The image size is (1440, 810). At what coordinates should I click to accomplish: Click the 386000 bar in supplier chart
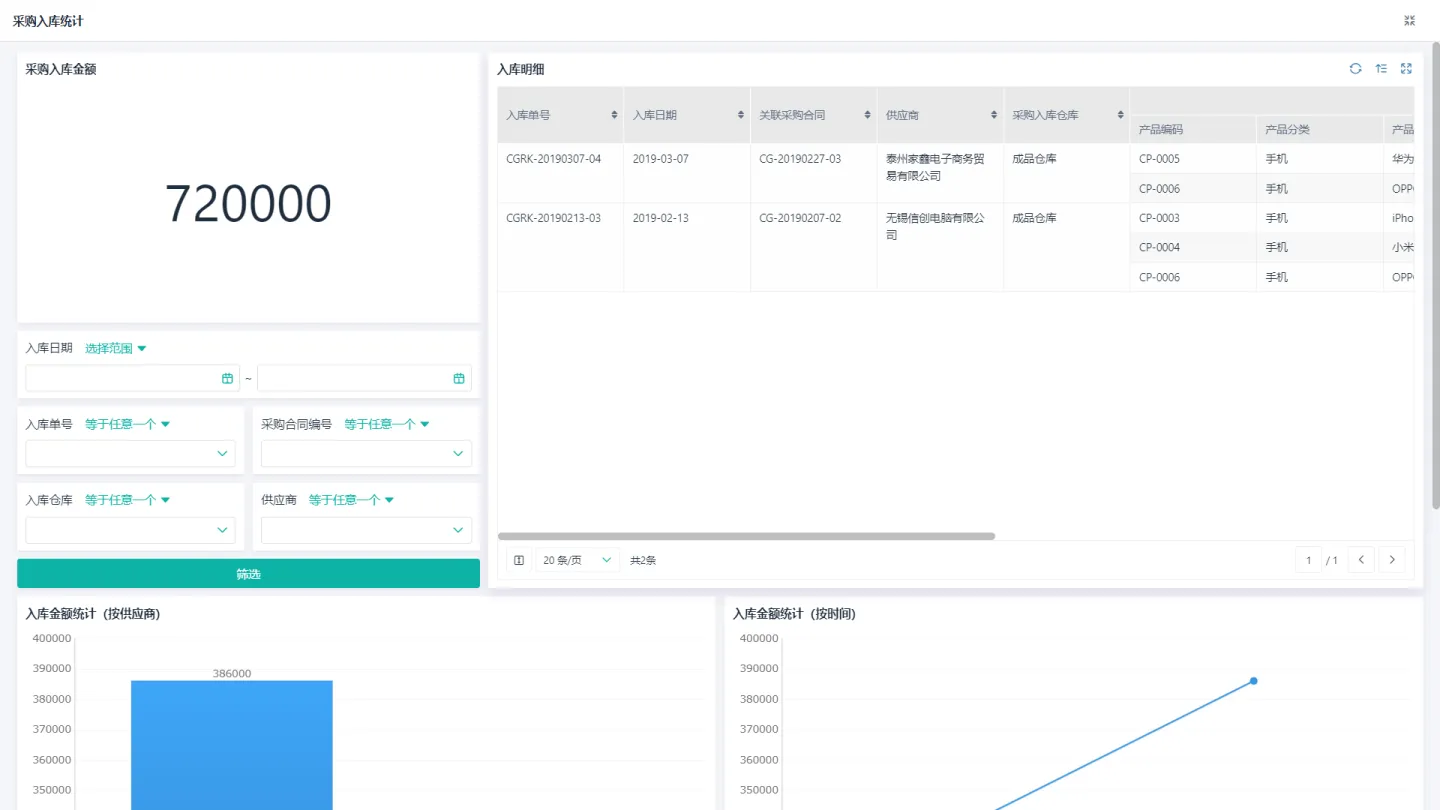232,745
